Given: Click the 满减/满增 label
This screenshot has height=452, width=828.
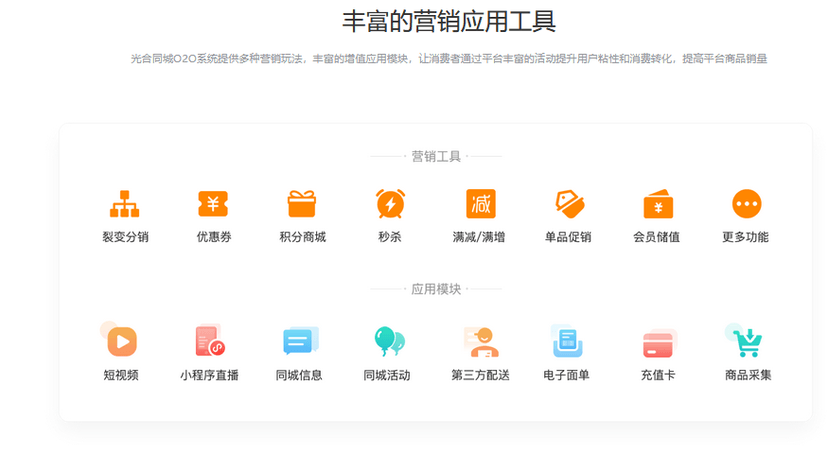Looking at the screenshot, I should click(478, 237).
